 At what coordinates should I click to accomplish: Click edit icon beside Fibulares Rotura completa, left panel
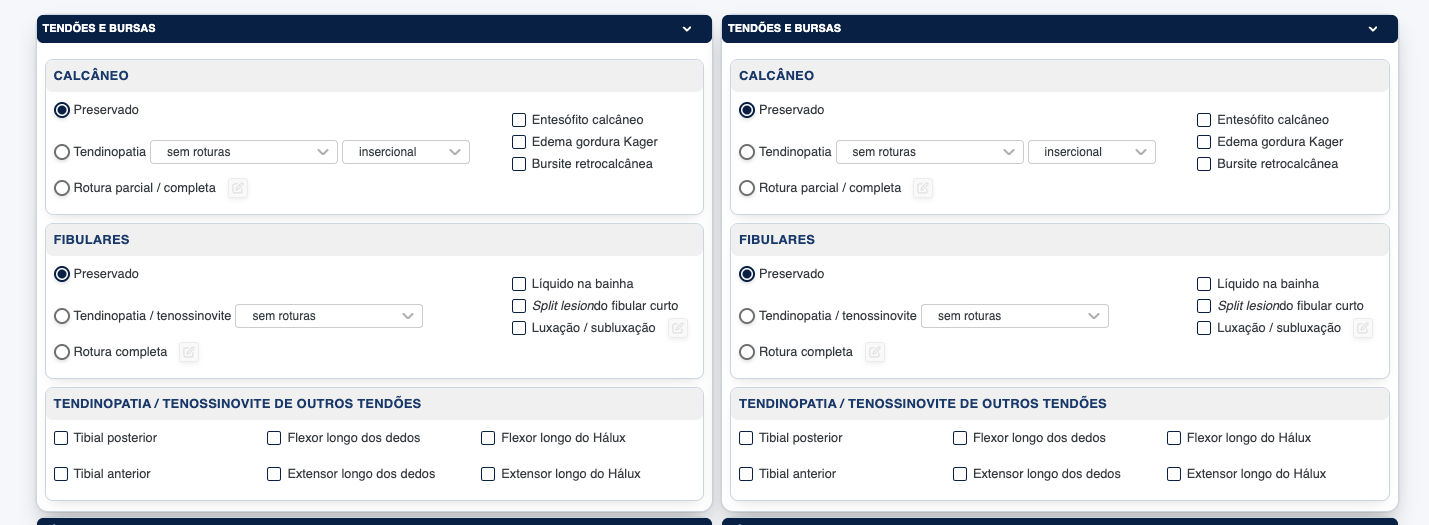click(189, 352)
